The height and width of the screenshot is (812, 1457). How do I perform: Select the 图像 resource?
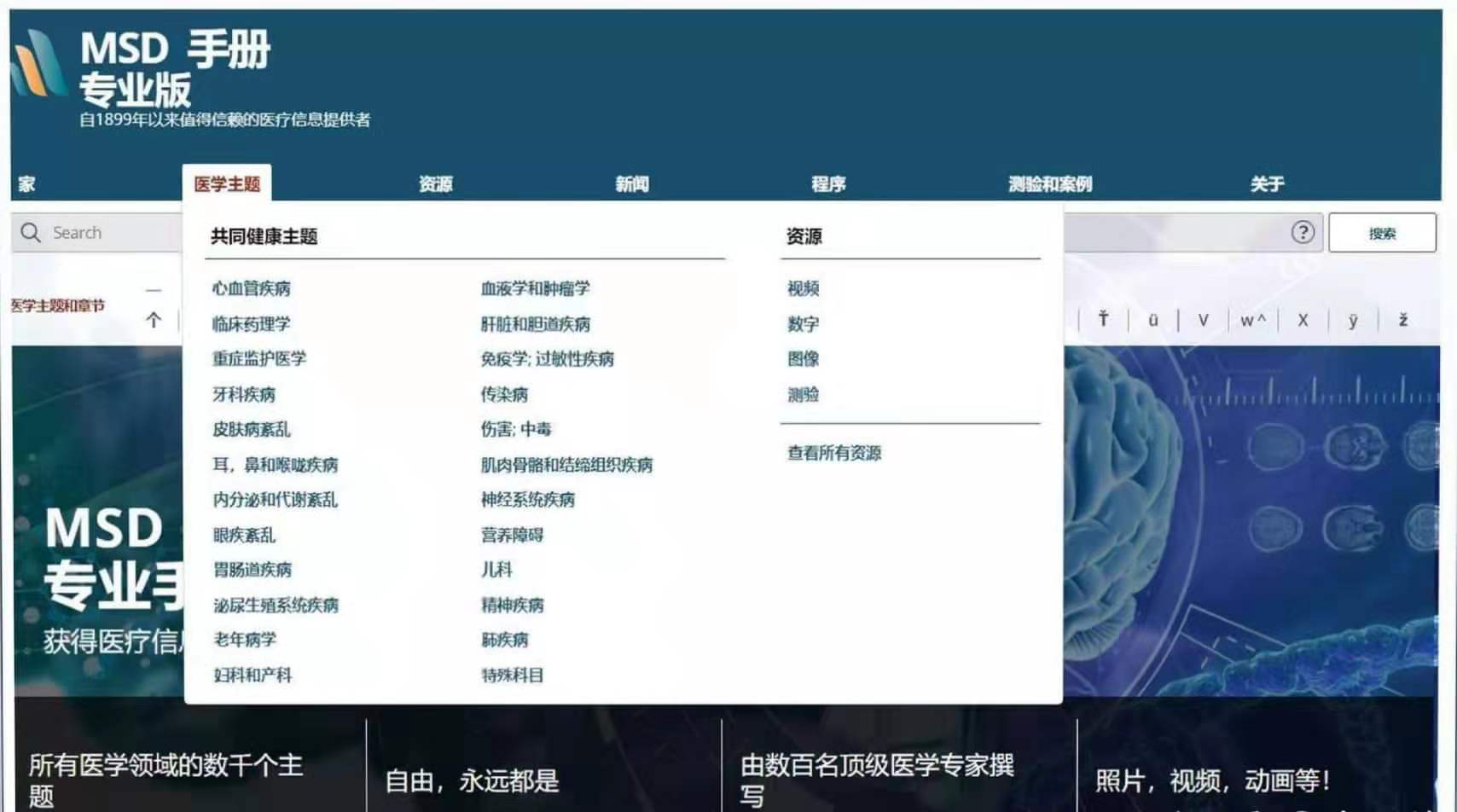point(804,358)
